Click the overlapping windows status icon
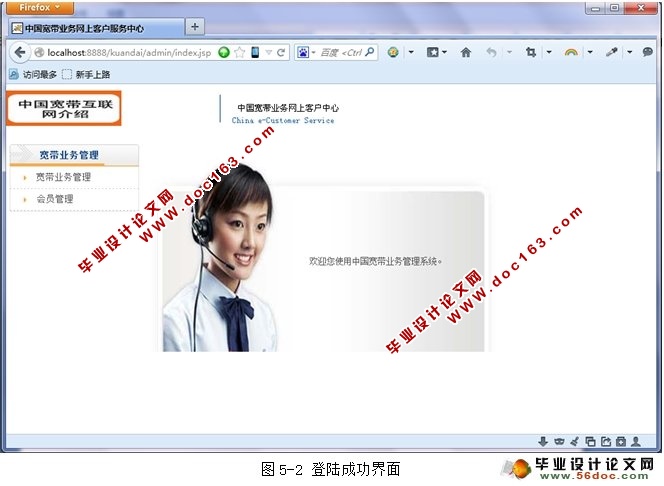 pyautogui.click(x=590, y=442)
